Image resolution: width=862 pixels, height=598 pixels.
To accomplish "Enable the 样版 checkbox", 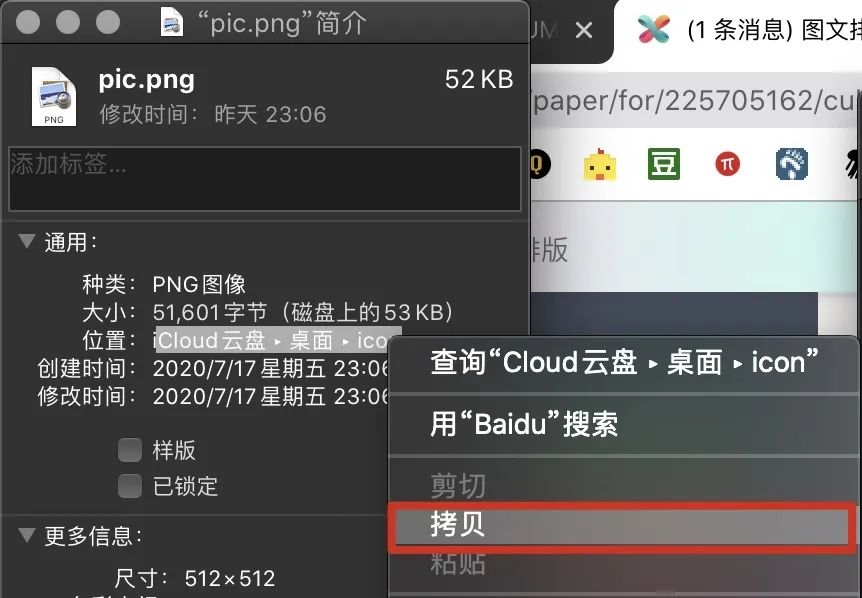I will (x=130, y=450).
